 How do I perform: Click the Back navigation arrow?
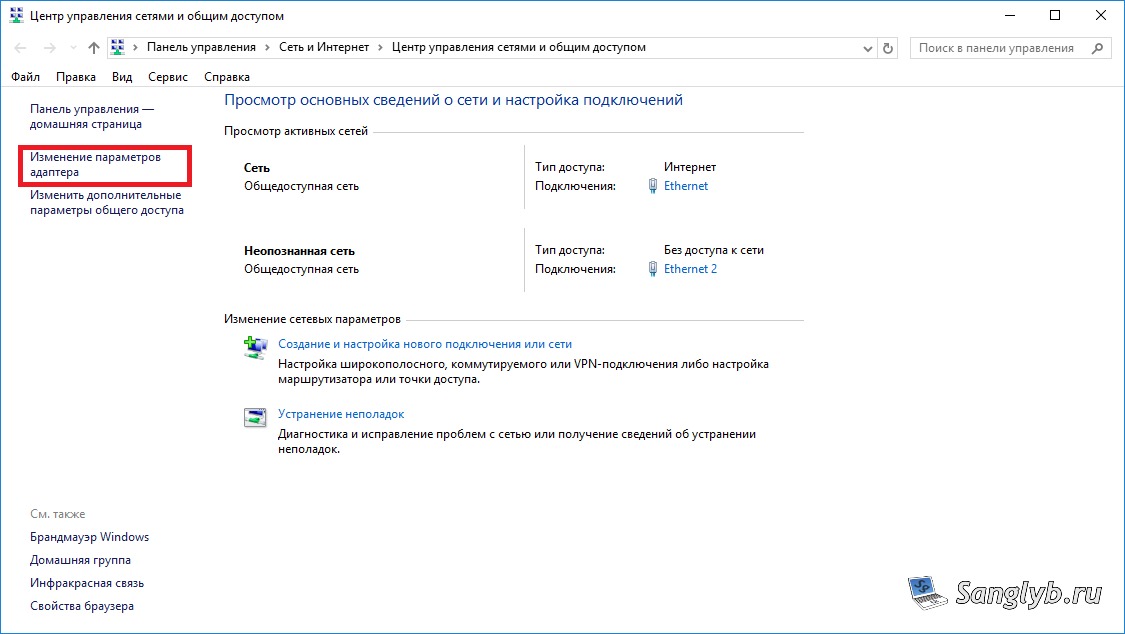tap(20, 48)
